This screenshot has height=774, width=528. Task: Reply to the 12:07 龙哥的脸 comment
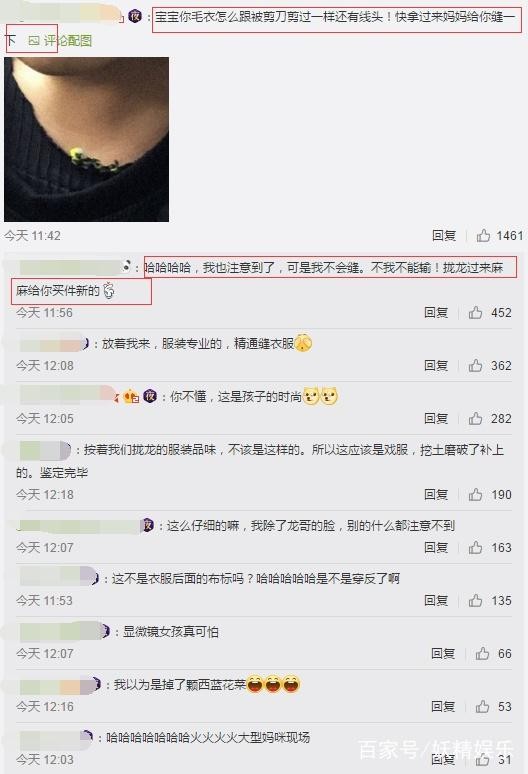coord(436,547)
